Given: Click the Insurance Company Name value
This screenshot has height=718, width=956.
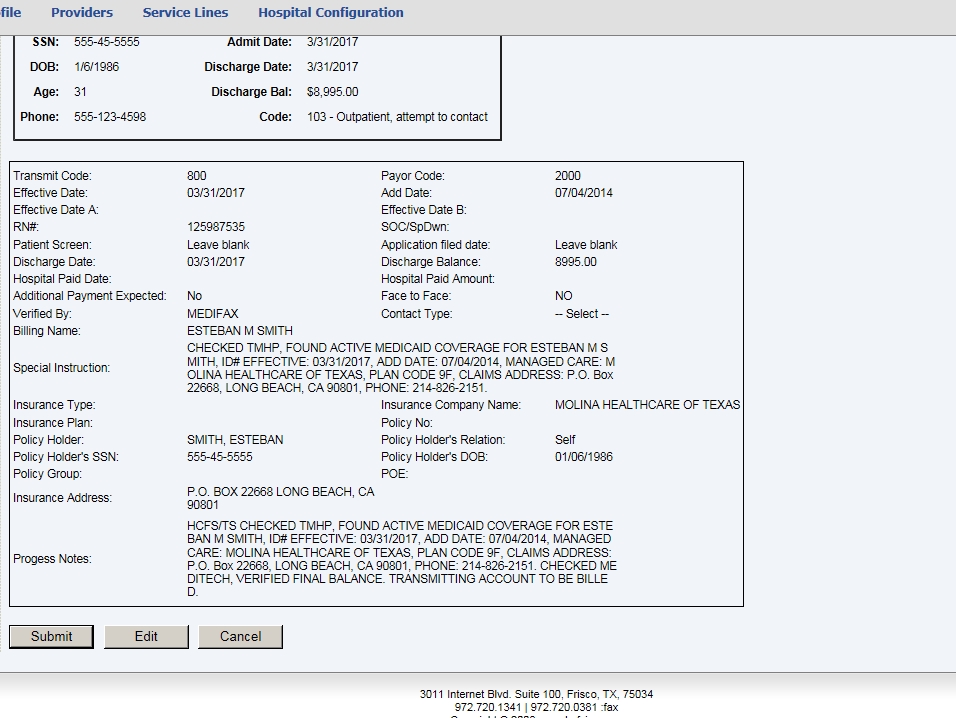Looking at the screenshot, I should pos(647,405).
